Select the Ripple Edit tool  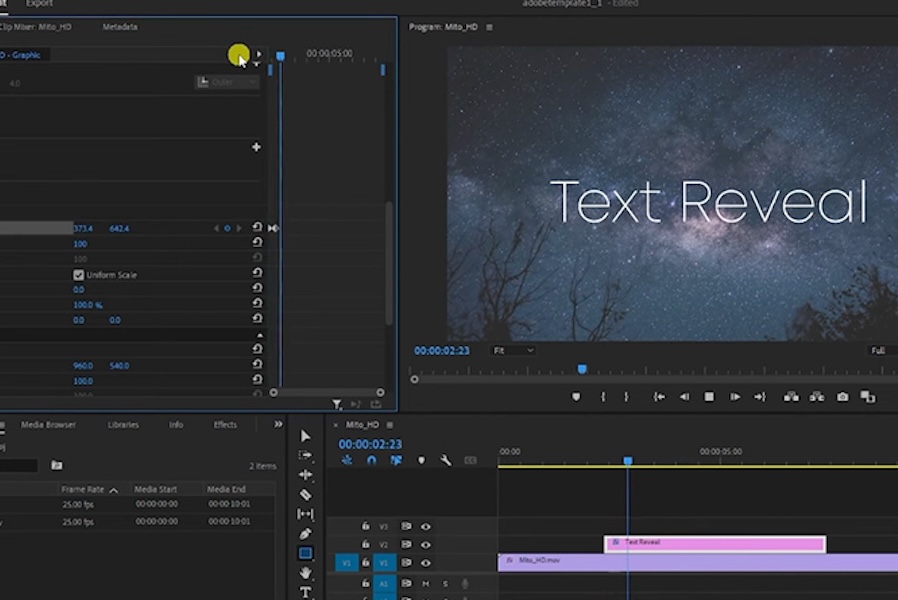tap(305, 475)
